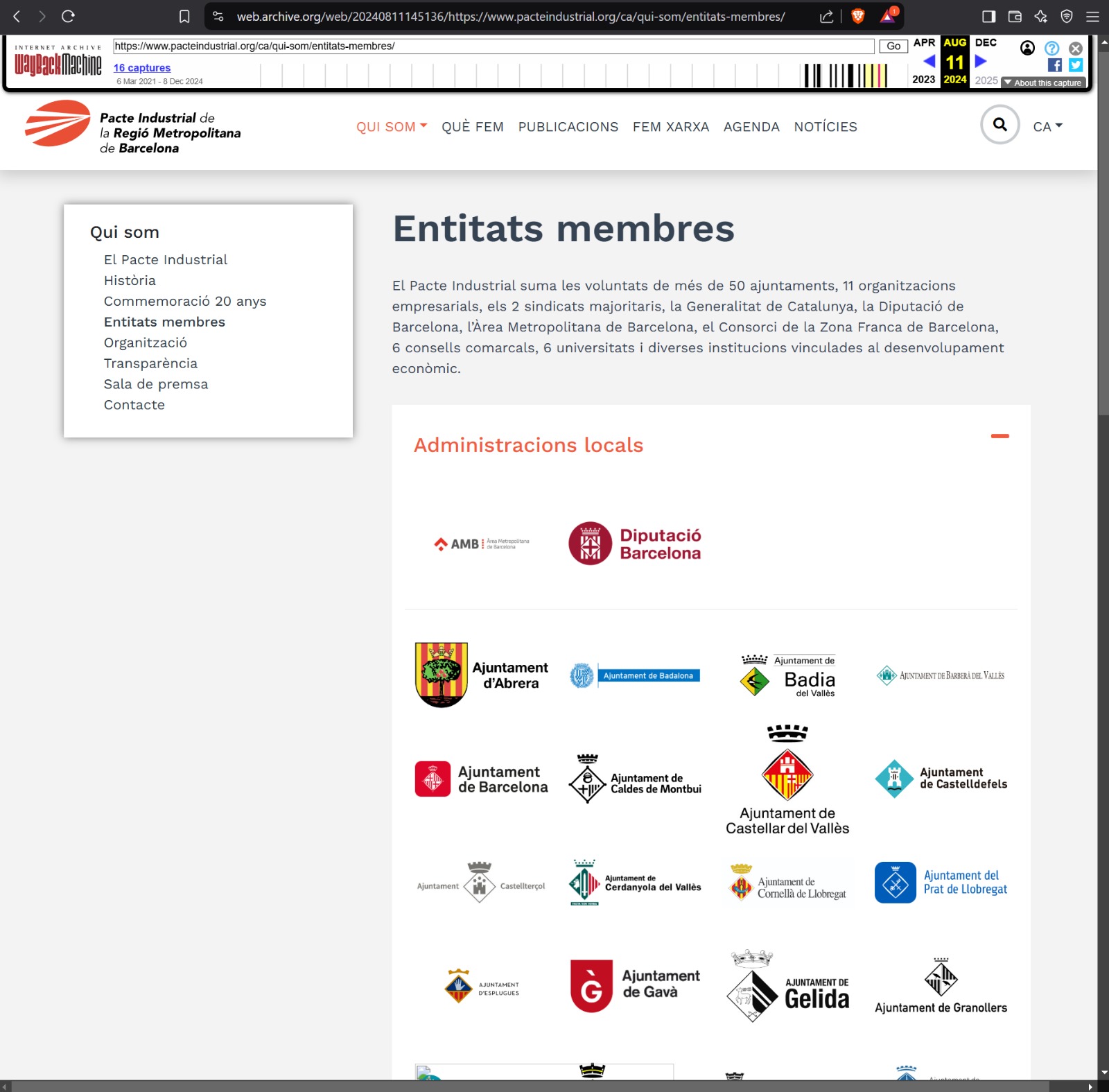The height and width of the screenshot is (1092, 1109).
Task: Open the AMB logo
Action: tap(481, 544)
